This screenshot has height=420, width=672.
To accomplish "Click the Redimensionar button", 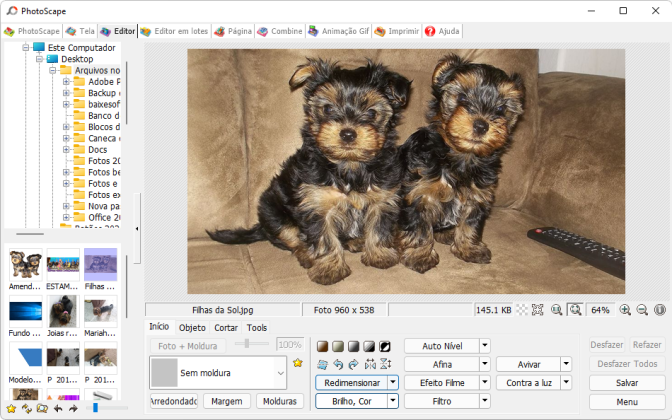I will coord(352,382).
